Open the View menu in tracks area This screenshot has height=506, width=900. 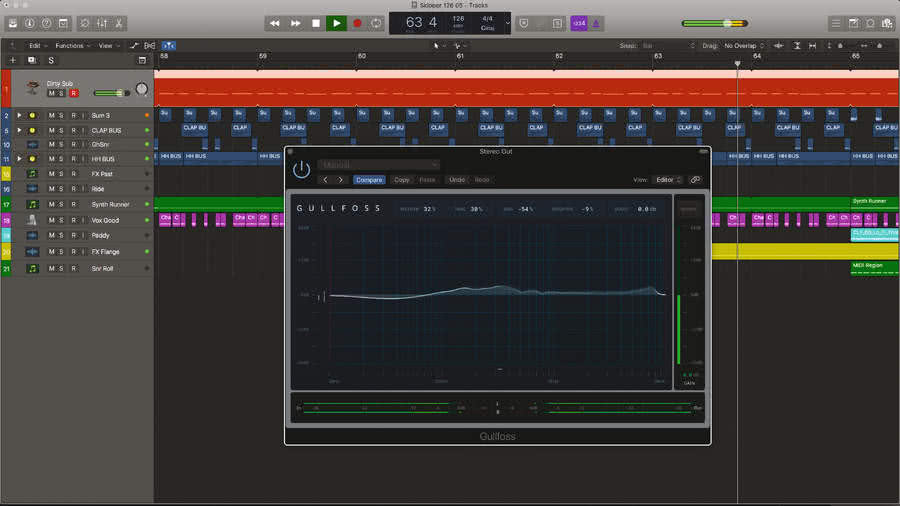click(x=108, y=45)
